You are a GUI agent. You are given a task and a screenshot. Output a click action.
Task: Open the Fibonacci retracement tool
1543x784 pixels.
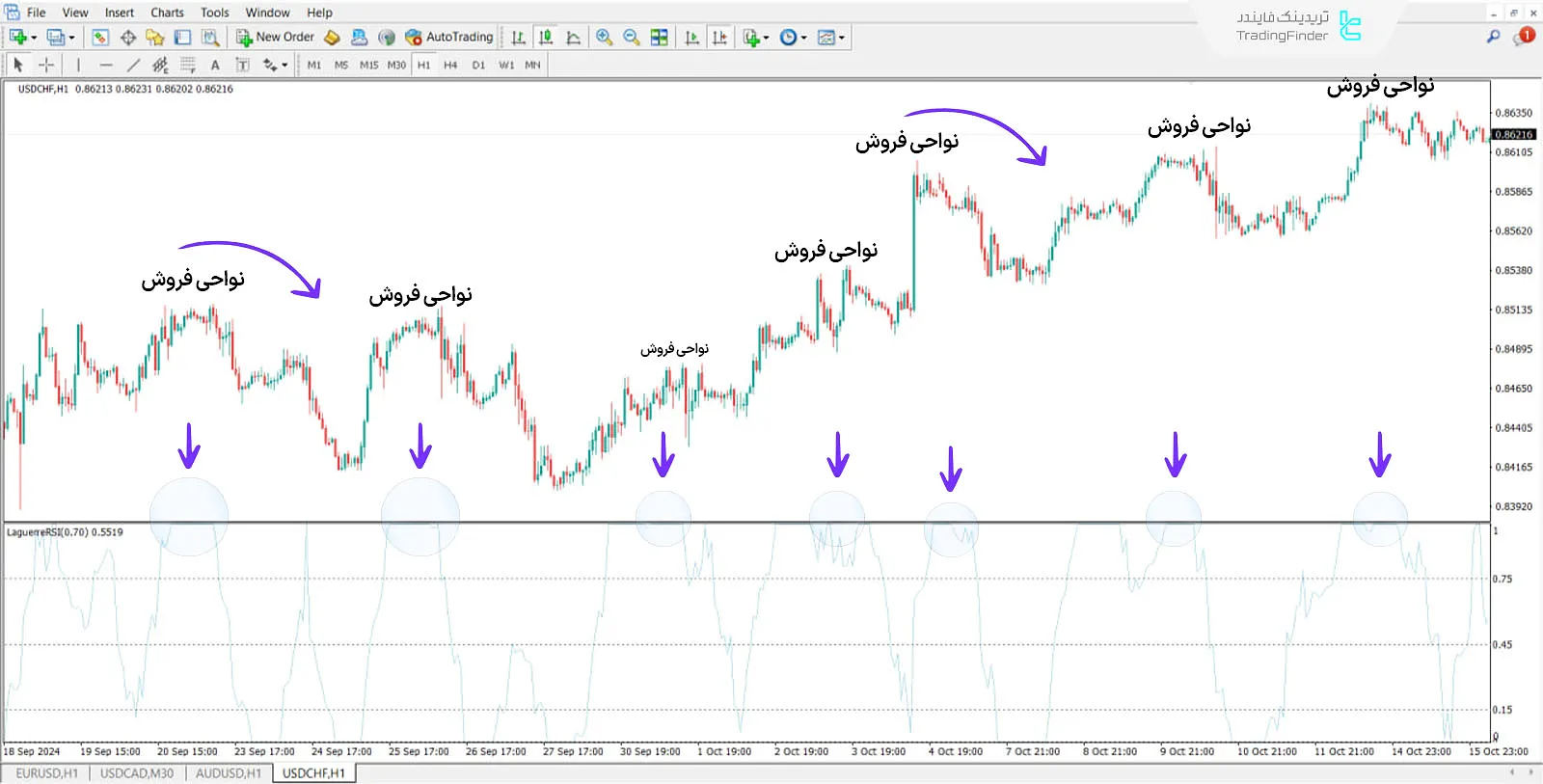(x=187, y=66)
